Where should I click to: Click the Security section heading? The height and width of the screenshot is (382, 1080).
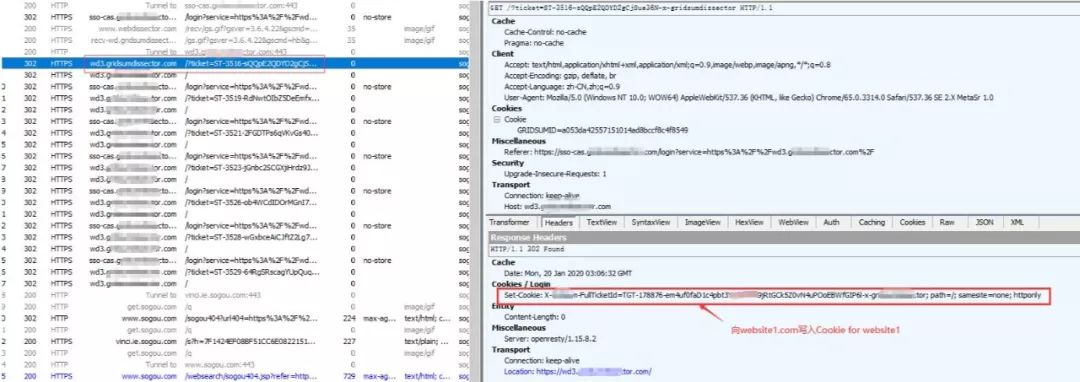click(507, 163)
